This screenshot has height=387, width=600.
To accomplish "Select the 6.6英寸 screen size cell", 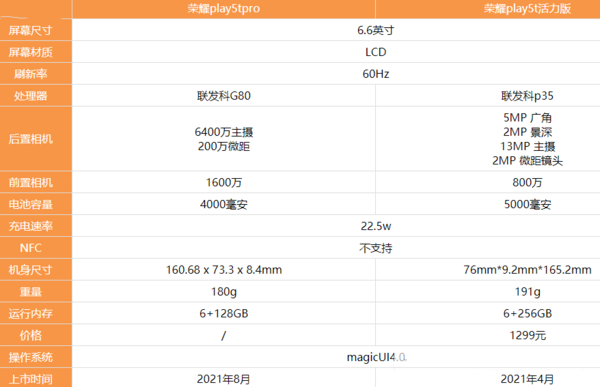I will [x=375, y=30].
